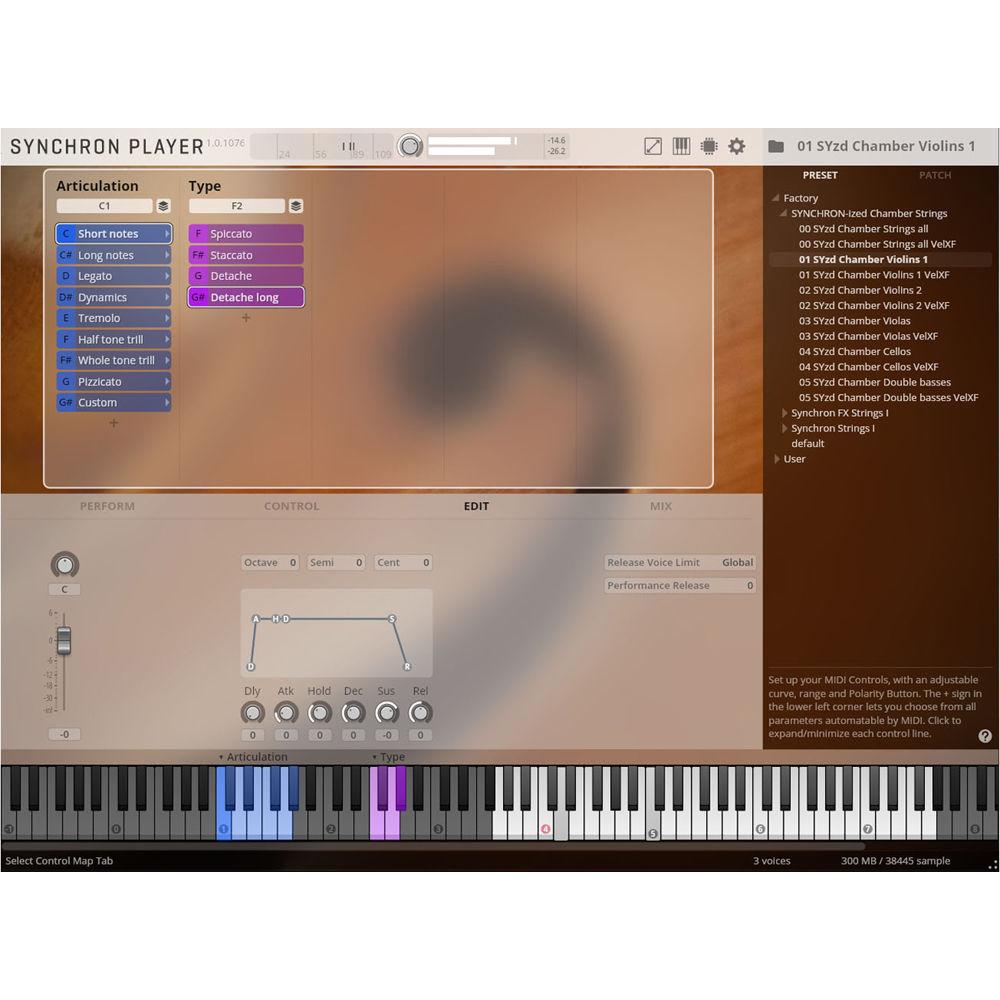This screenshot has width=1000, height=1000.
Task: Select the Staccato type
Action: [x=243, y=254]
